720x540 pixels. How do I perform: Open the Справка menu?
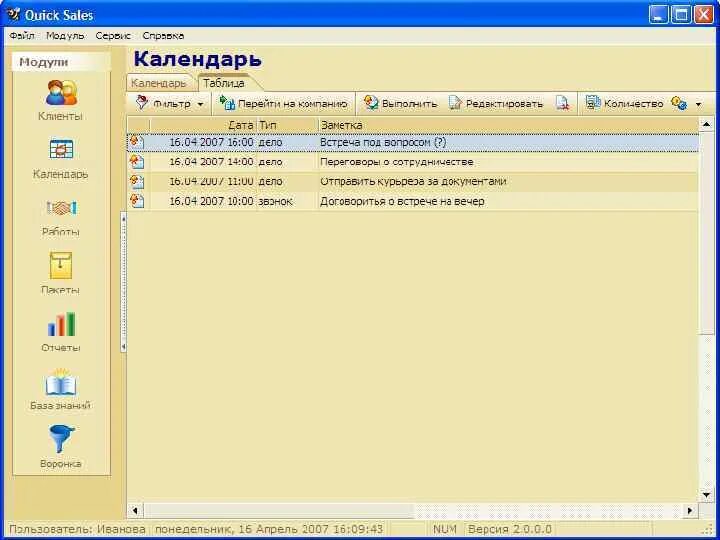pos(163,36)
